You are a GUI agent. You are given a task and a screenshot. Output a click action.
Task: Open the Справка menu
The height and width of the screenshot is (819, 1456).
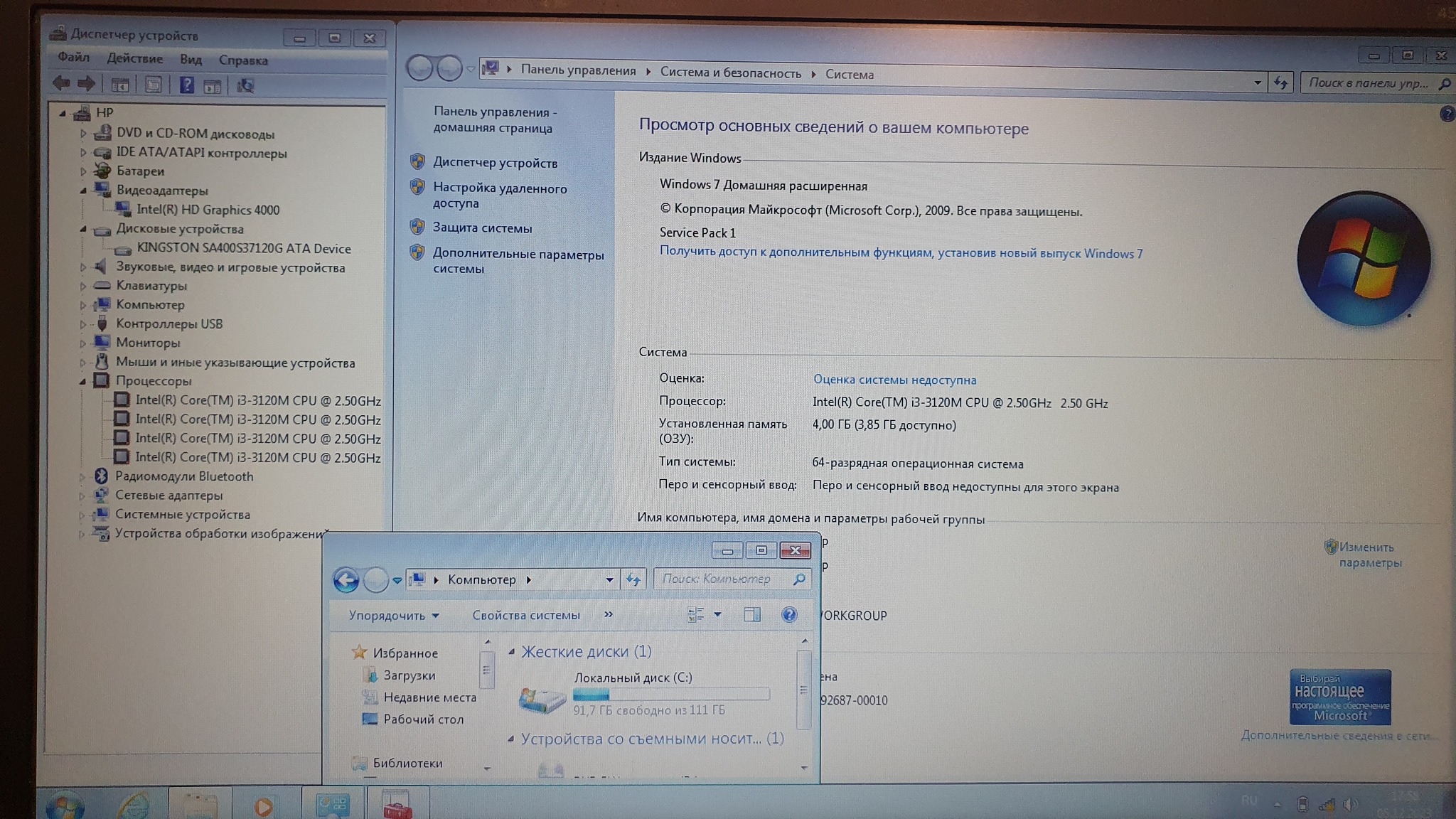click(x=243, y=60)
